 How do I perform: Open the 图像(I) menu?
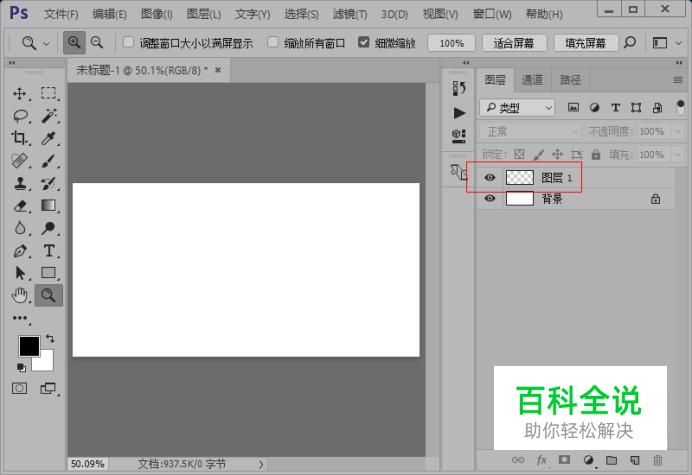pyautogui.click(x=156, y=14)
